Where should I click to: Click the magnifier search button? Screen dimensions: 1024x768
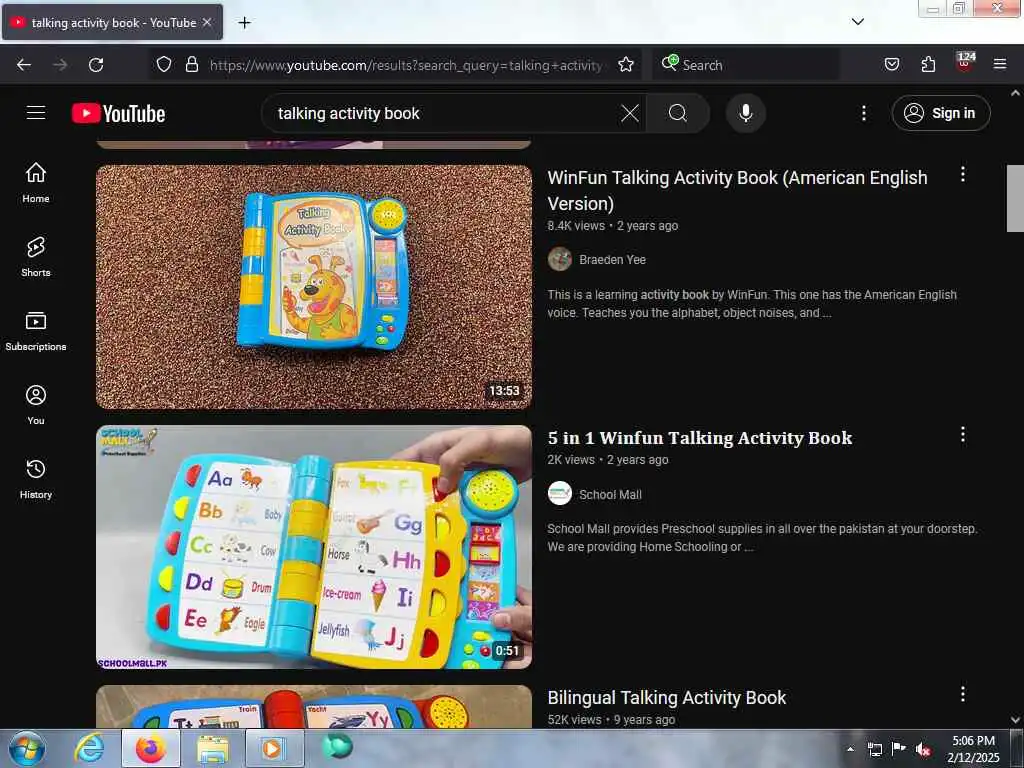(678, 113)
